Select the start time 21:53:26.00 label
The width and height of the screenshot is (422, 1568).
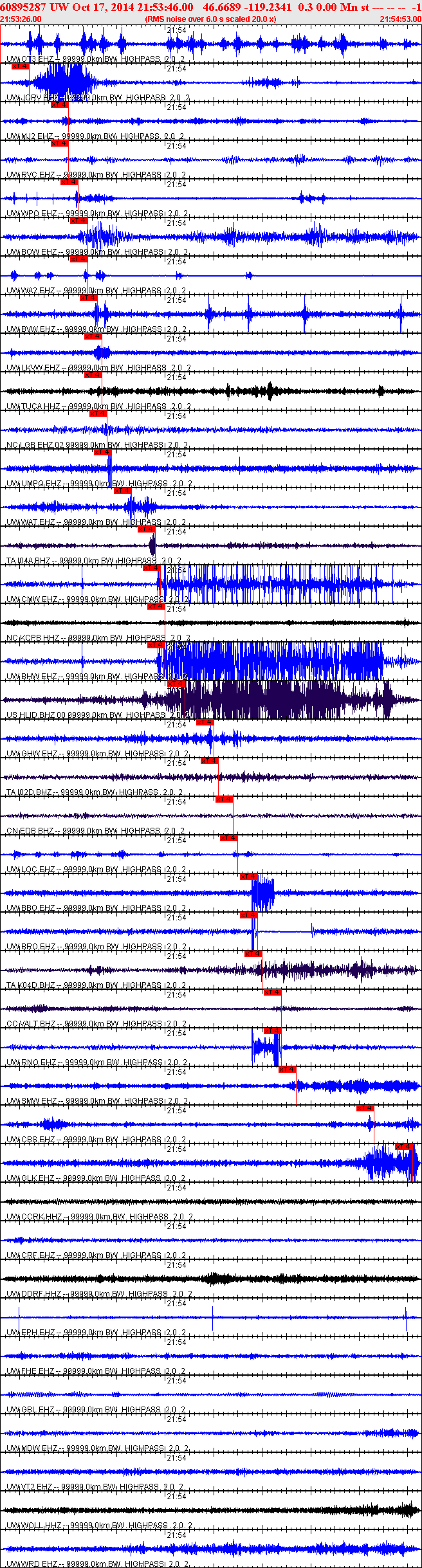[x=21, y=19]
